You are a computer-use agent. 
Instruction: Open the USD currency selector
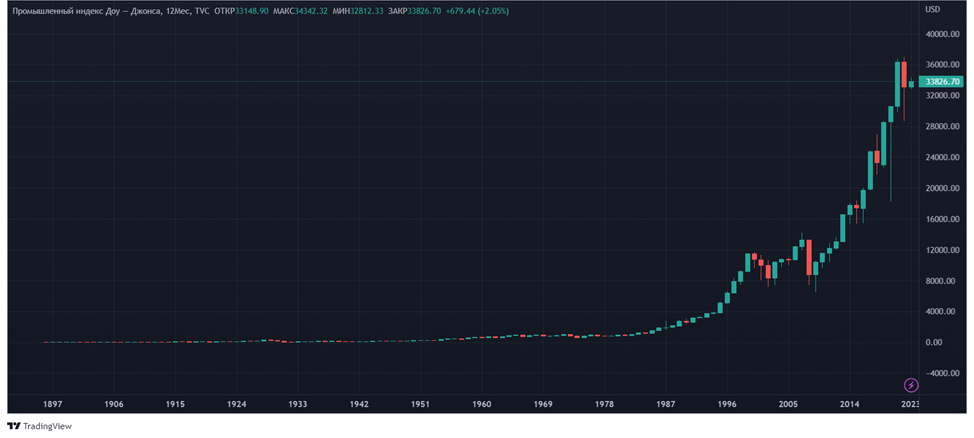click(933, 10)
